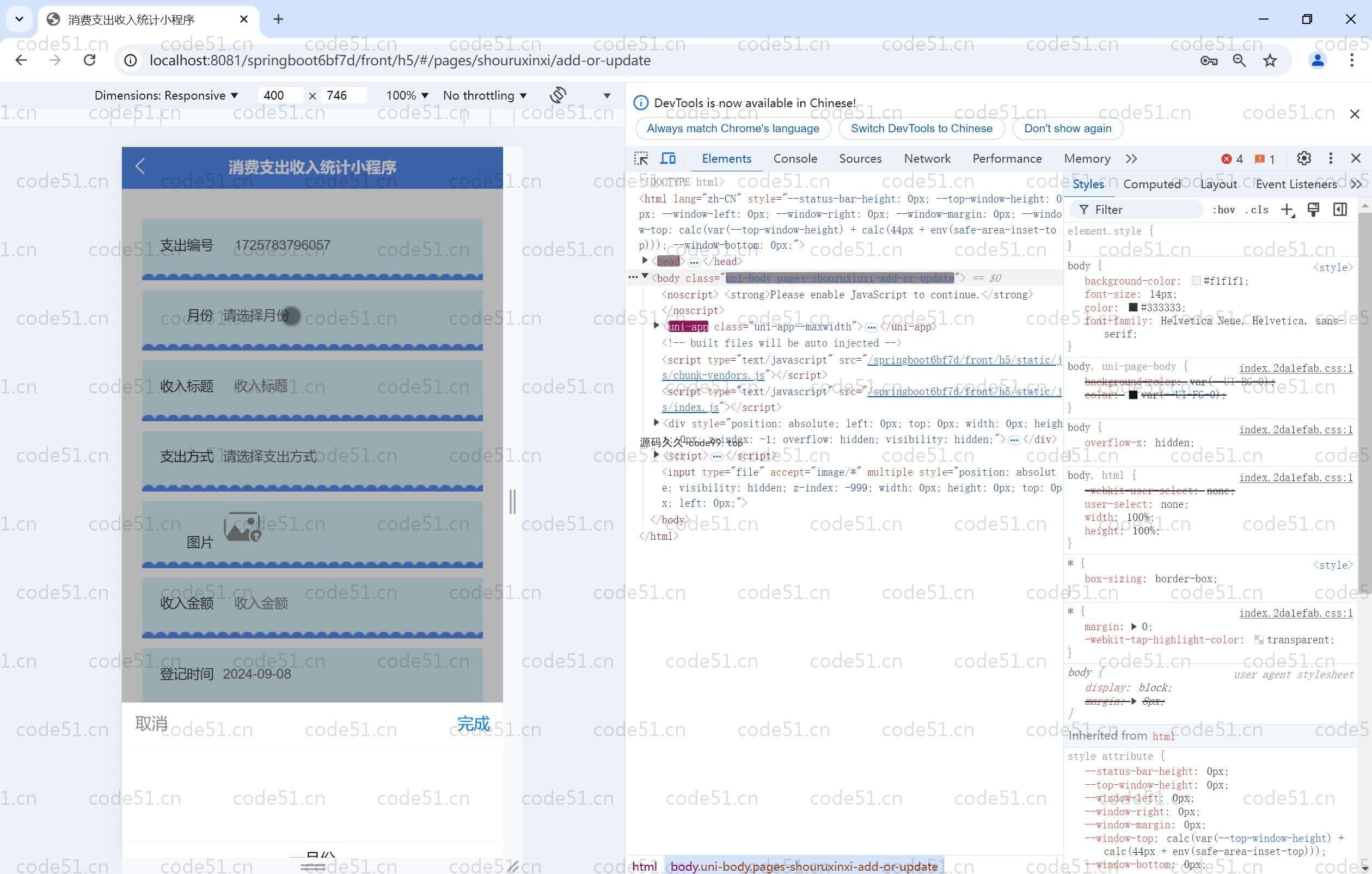This screenshot has width=1372, height=874.
Task: Rotate the device viewport
Action: click(x=558, y=95)
